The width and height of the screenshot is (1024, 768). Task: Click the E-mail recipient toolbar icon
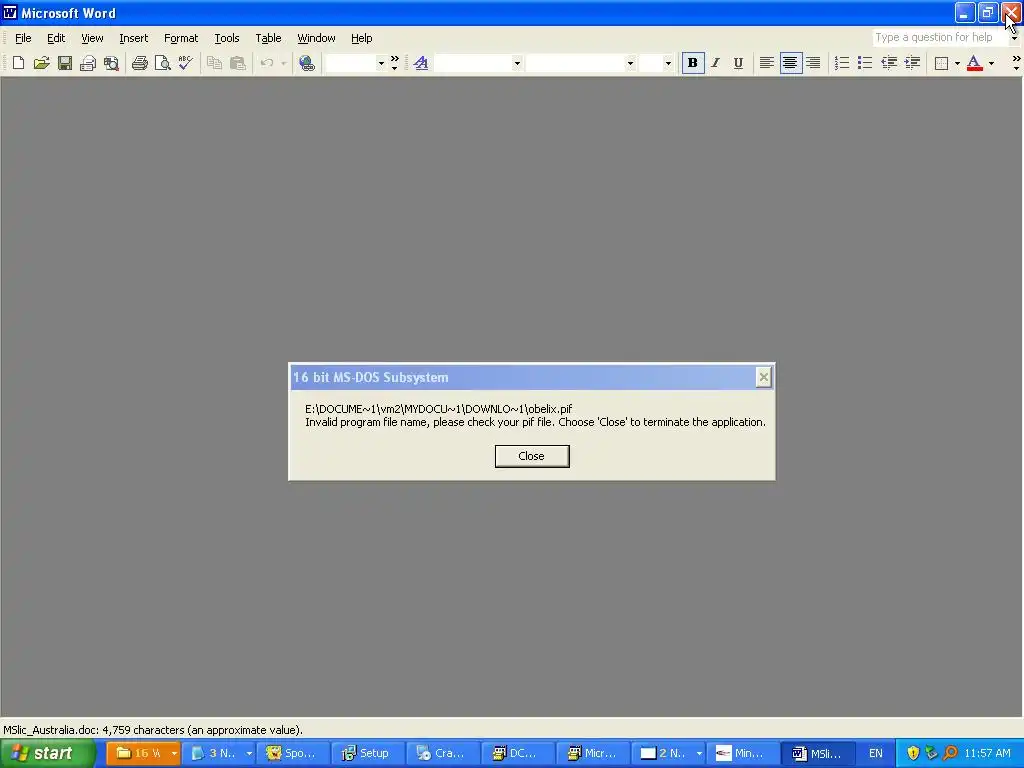pos(88,63)
